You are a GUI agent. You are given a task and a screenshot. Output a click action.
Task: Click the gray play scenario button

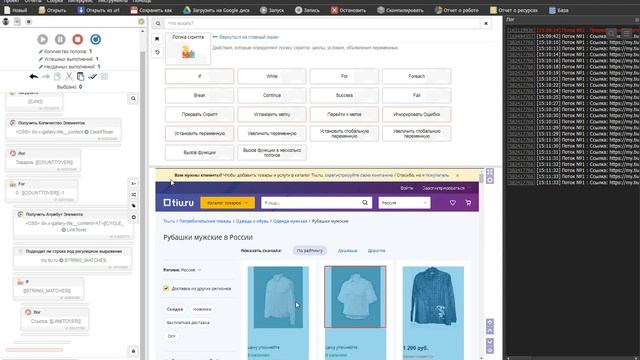click(42, 39)
